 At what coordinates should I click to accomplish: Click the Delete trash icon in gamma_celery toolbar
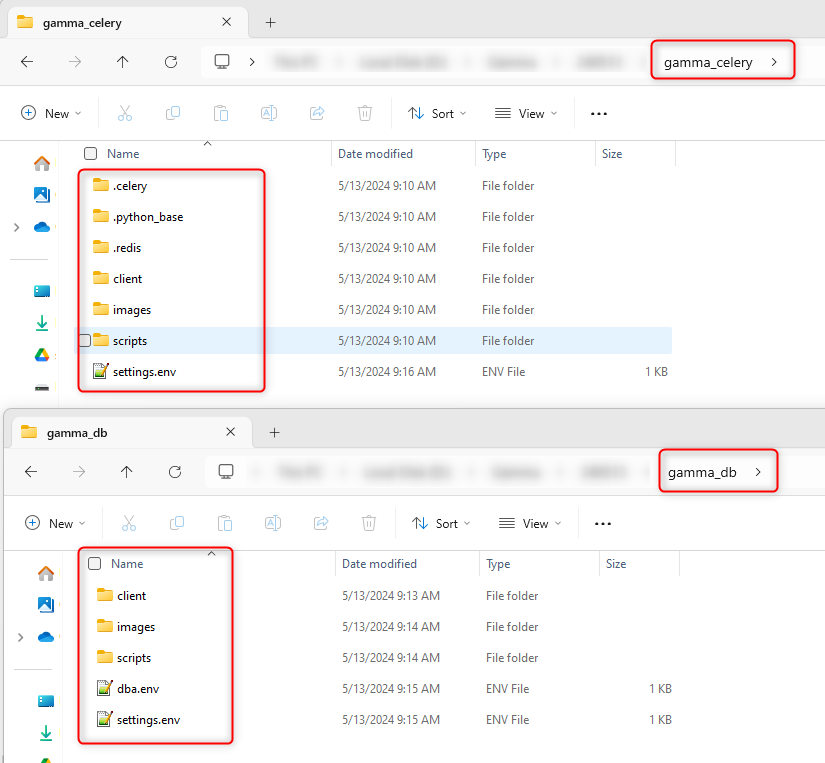[x=365, y=114]
